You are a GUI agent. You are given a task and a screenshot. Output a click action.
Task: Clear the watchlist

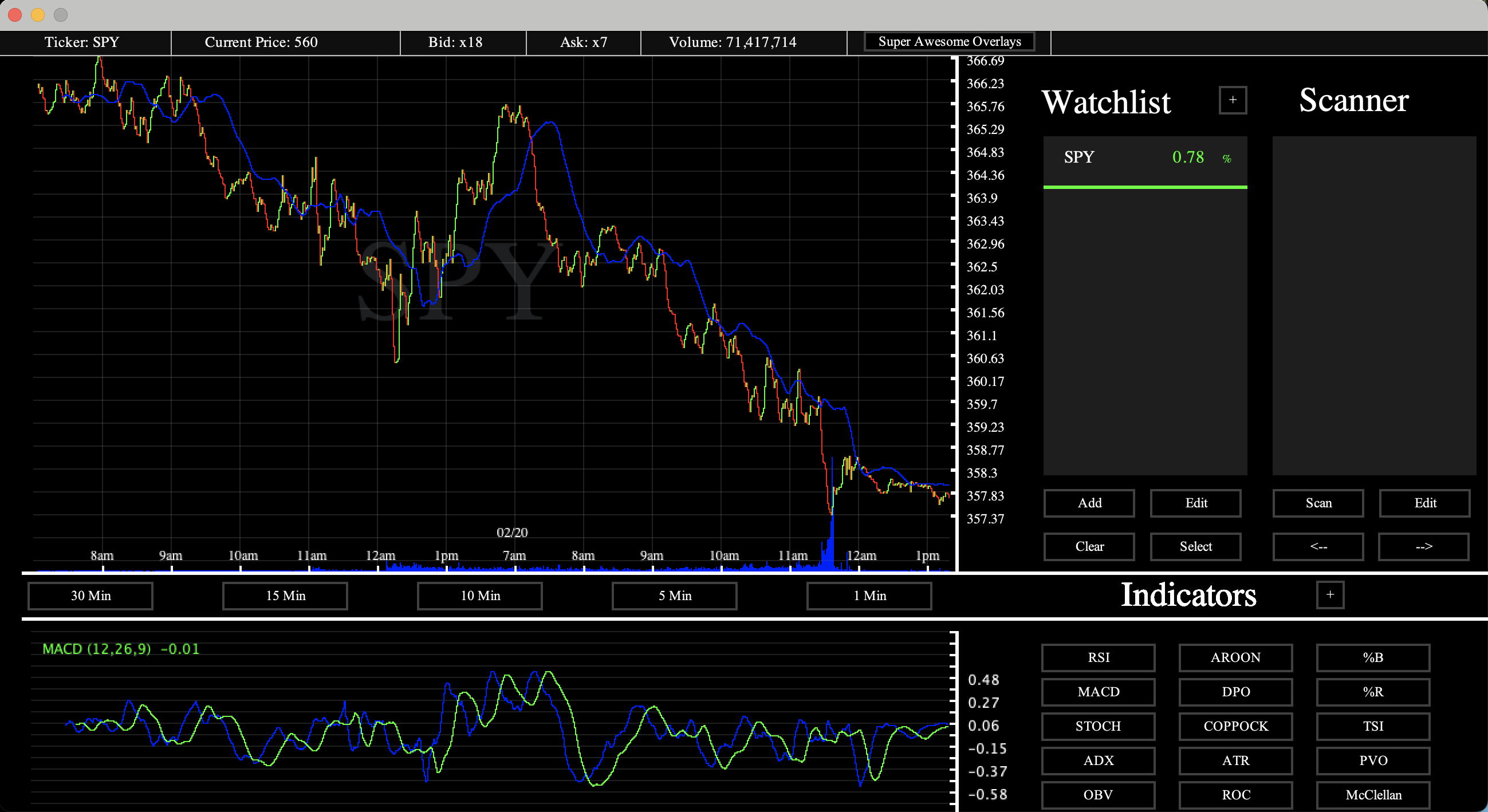[x=1089, y=546]
